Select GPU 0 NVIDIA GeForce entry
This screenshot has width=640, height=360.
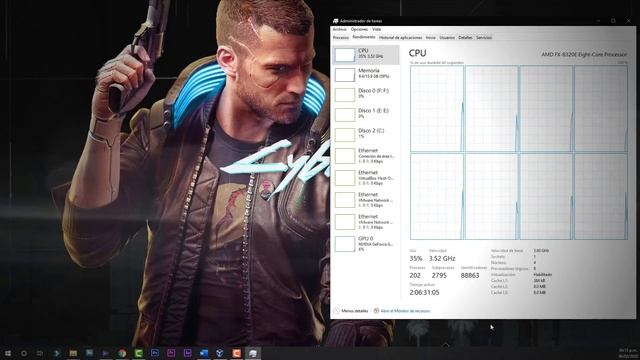366,244
